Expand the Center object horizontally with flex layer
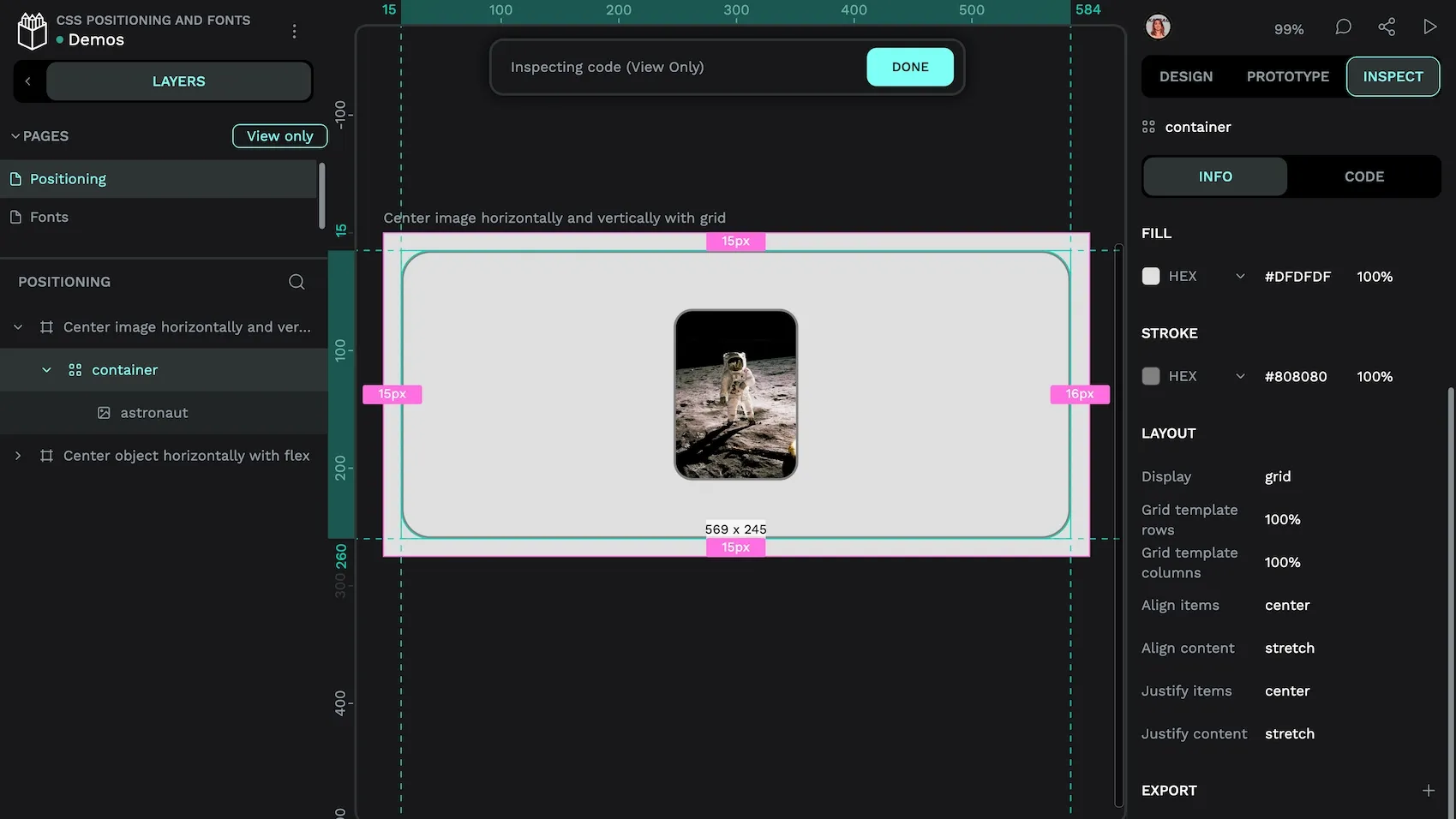This screenshot has height=819, width=1456. [18, 456]
